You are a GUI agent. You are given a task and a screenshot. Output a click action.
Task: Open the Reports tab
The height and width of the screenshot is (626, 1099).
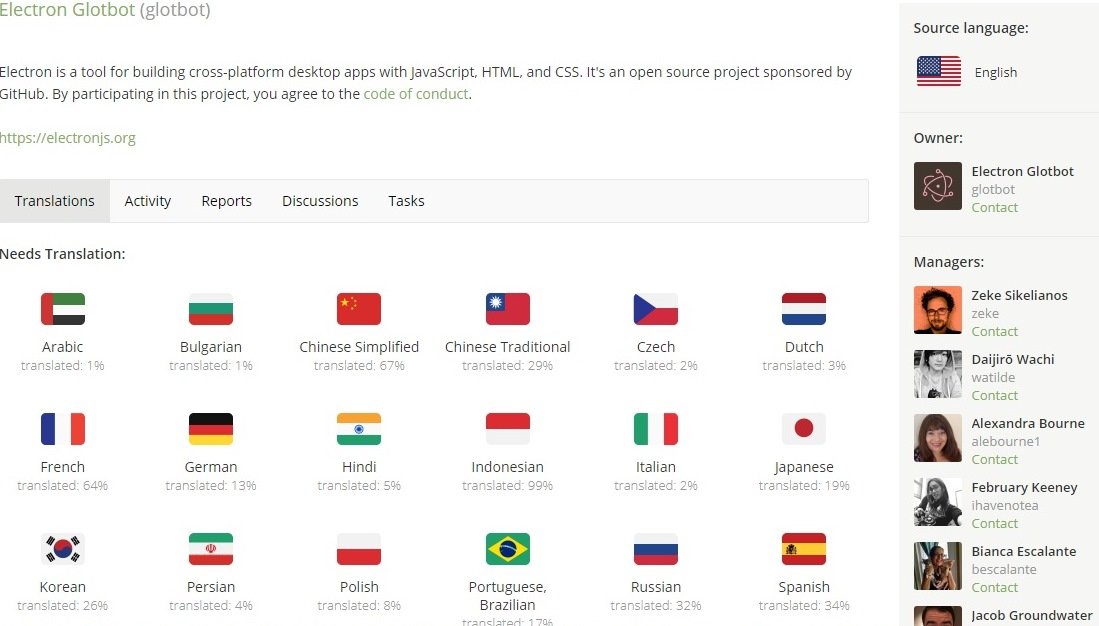click(226, 201)
